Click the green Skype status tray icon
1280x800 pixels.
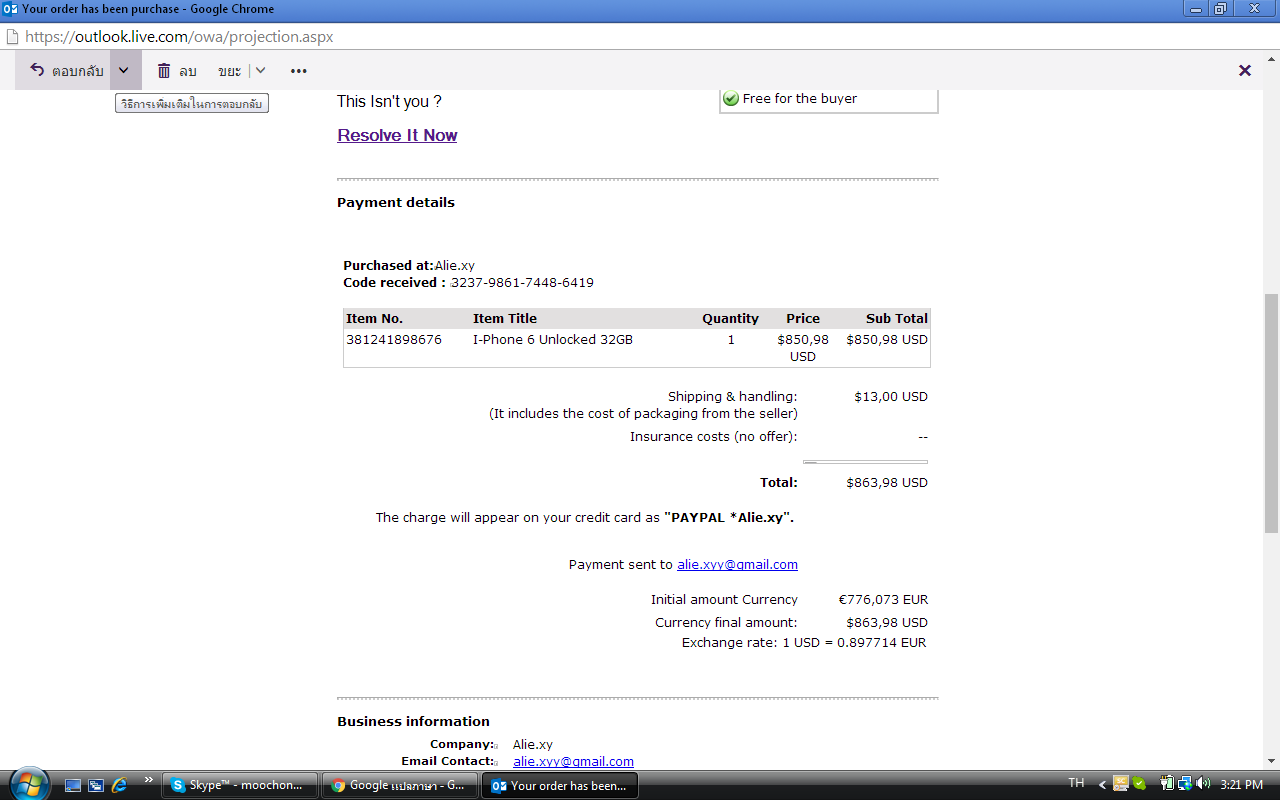tap(1139, 784)
